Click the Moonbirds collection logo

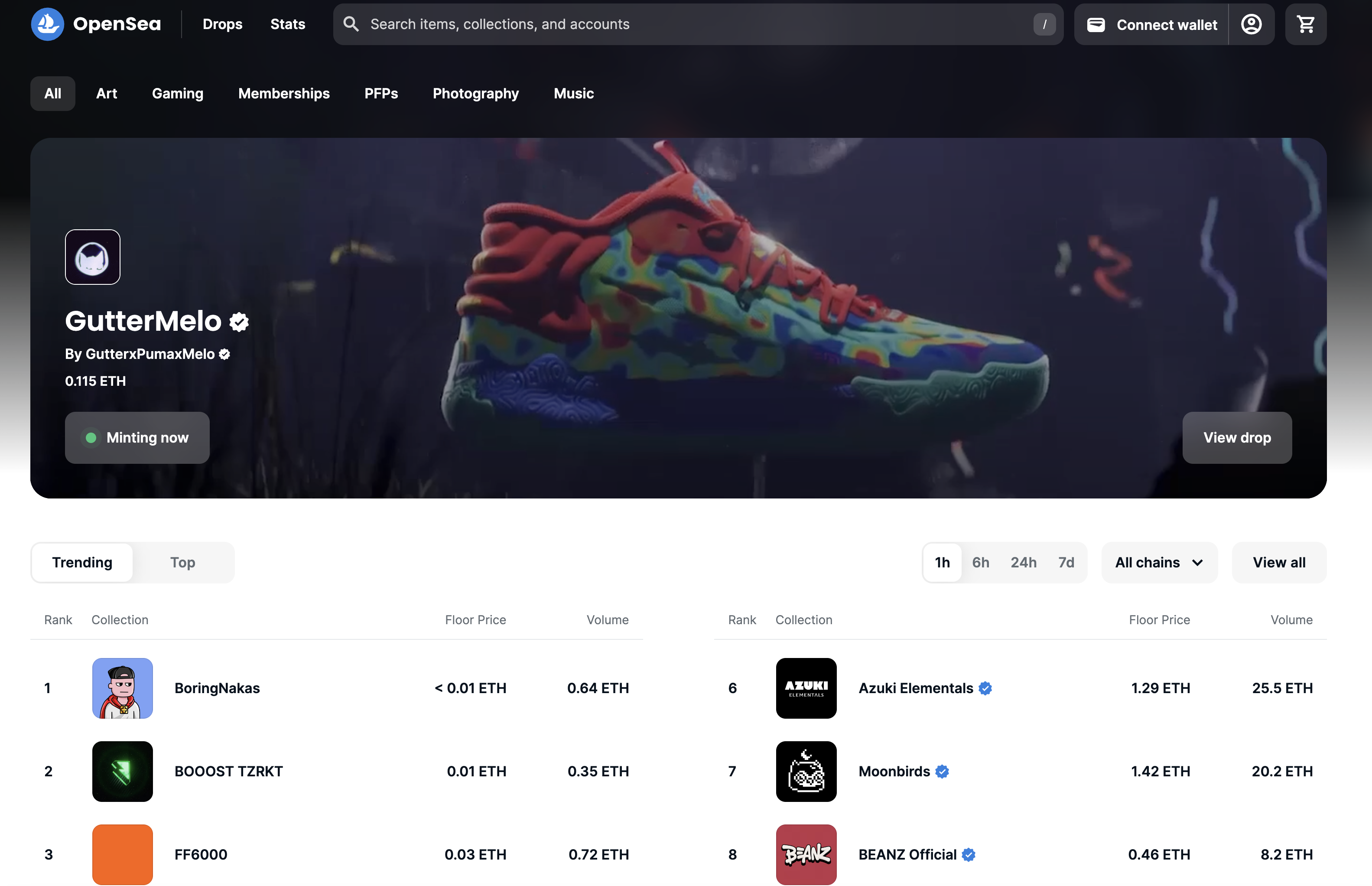806,771
